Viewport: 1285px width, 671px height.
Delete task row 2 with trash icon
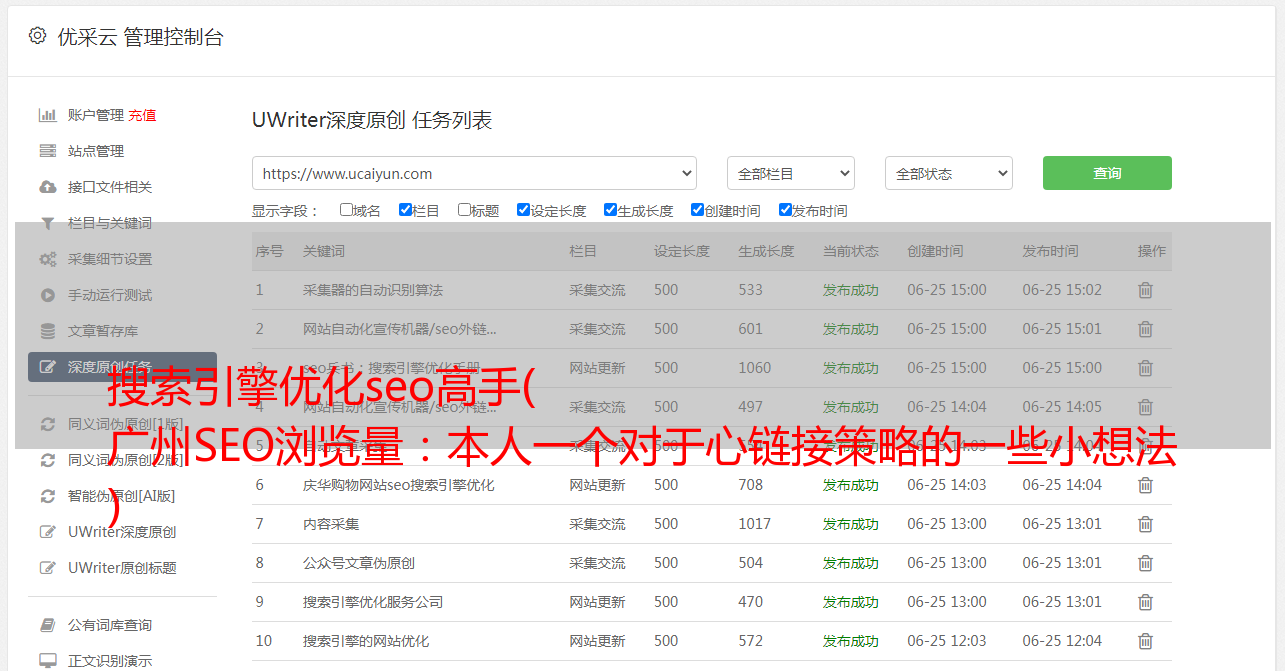click(x=1145, y=329)
